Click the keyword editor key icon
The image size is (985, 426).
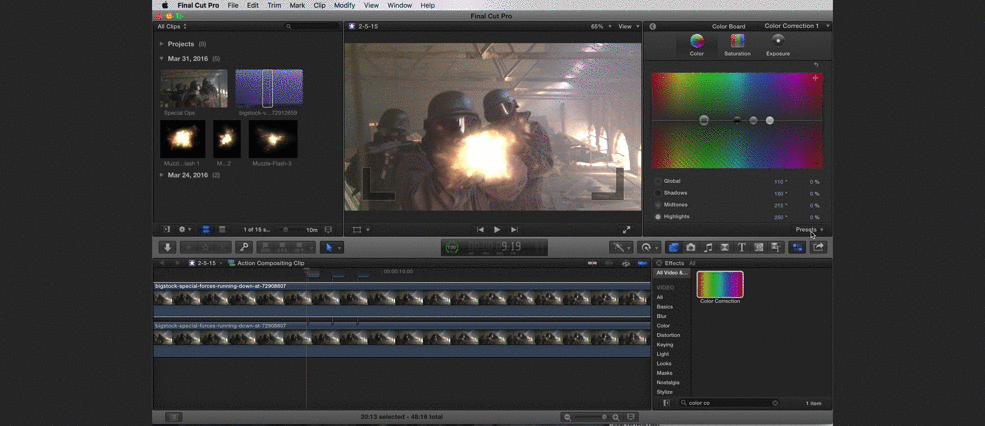click(x=243, y=247)
